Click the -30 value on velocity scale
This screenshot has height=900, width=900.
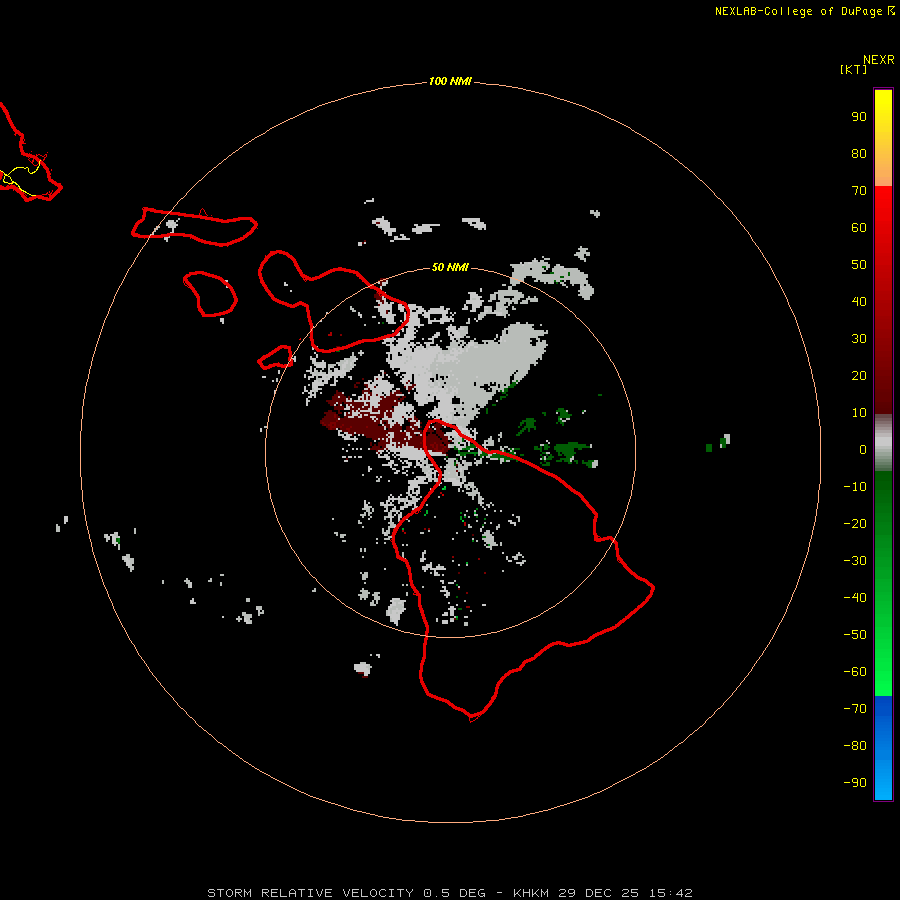[855, 561]
